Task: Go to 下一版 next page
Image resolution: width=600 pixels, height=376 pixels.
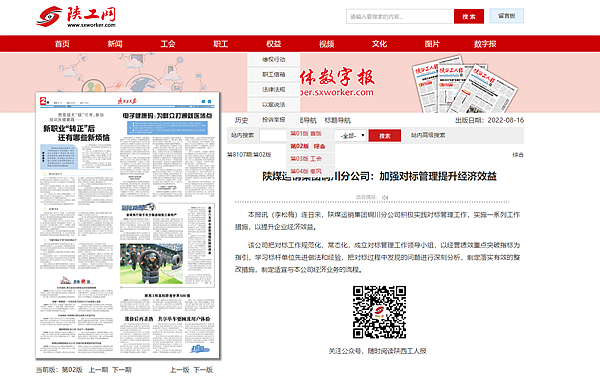Action: tap(203, 369)
